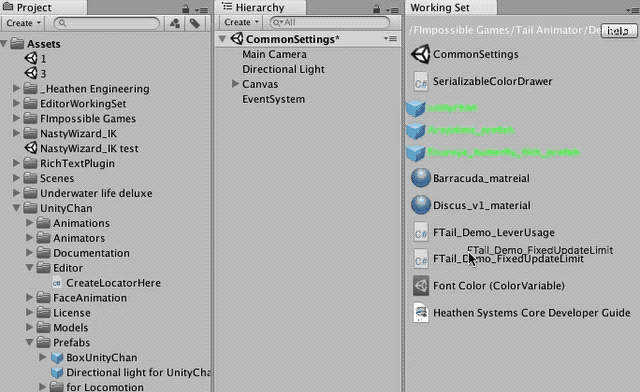This screenshot has width=640, height=392.
Task: Collapse the Assets root folder
Action: tap(4, 43)
